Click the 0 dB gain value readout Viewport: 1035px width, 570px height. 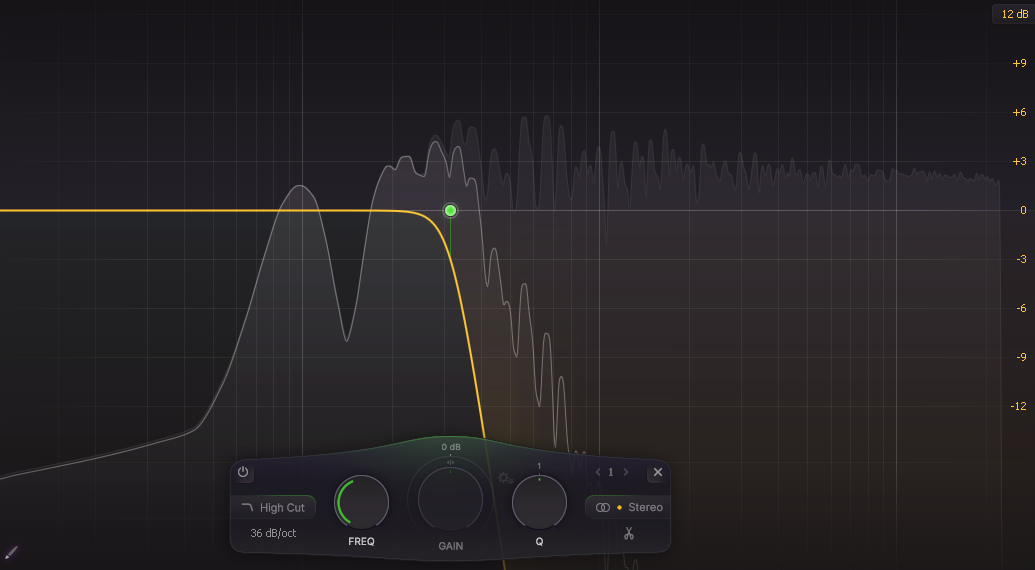(451, 447)
